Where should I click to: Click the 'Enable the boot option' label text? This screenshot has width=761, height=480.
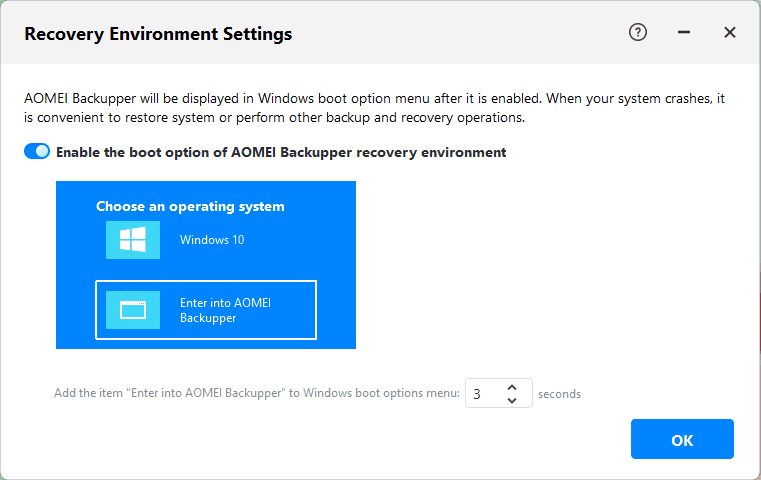coord(281,153)
